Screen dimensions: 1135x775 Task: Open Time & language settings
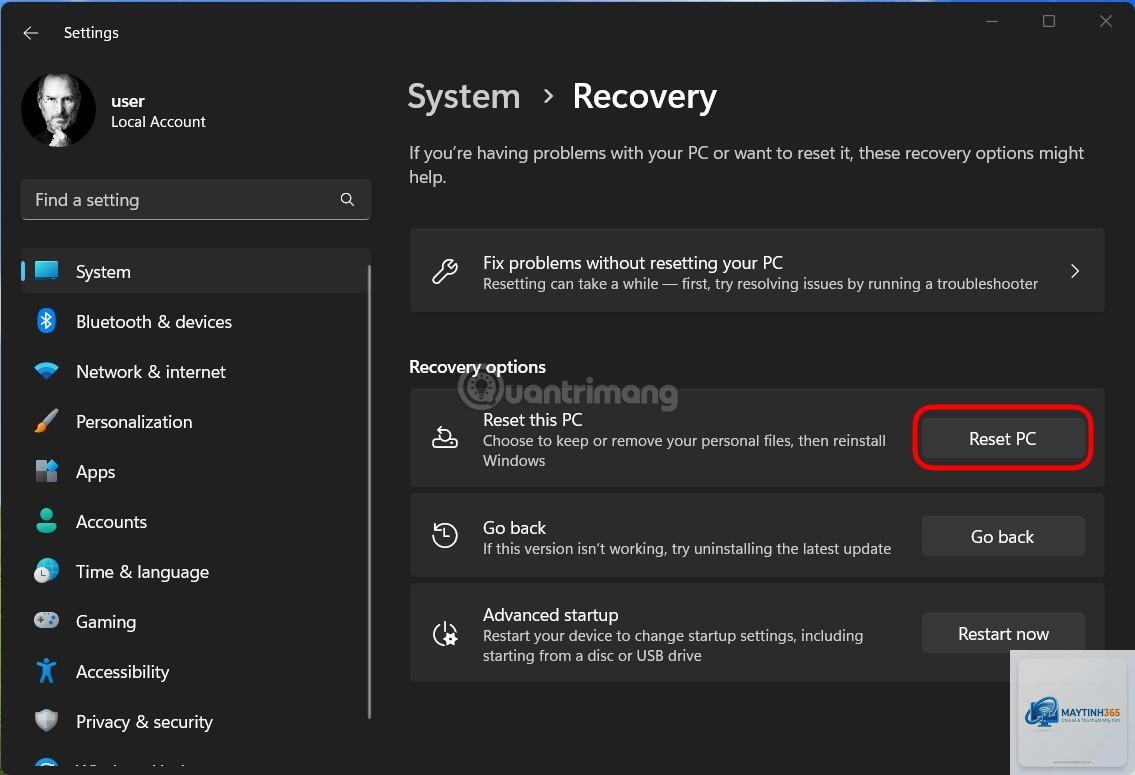[x=195, y=571]
